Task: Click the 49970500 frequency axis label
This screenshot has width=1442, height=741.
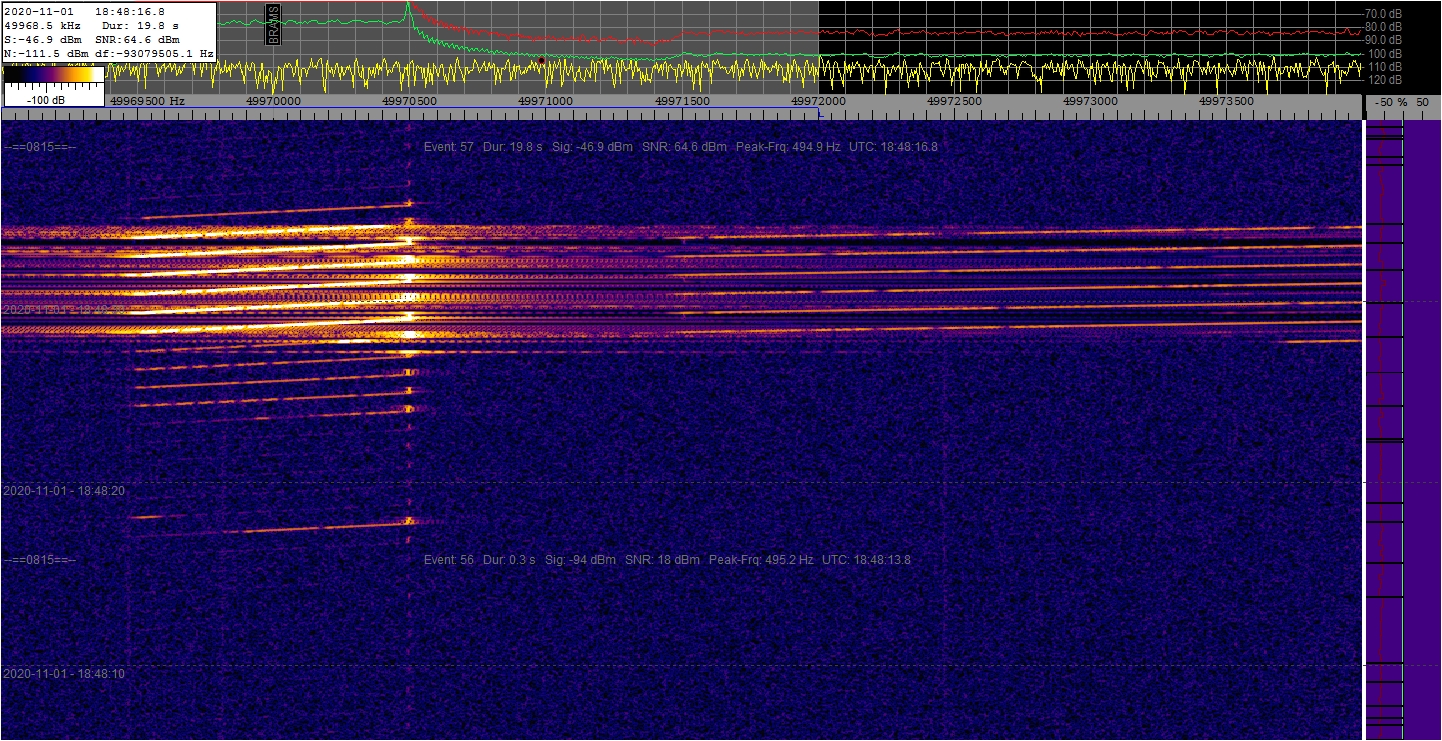Action: [409, 101]
